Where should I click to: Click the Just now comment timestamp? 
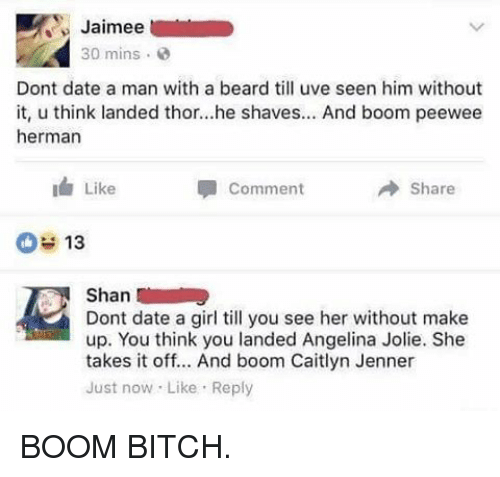pyautogui.click(x=119, y=388)
